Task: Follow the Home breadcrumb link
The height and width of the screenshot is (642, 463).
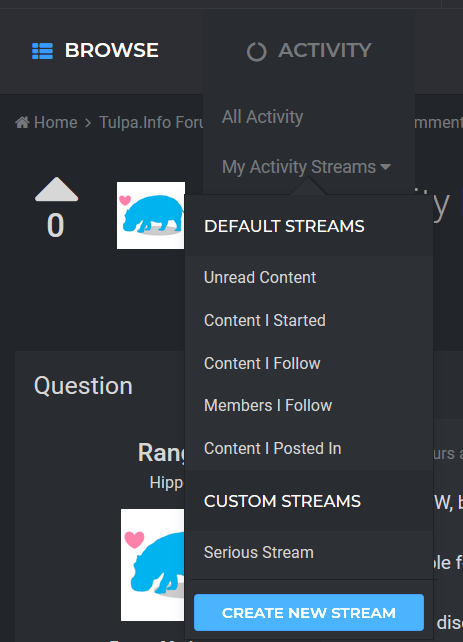Action: 55,122
